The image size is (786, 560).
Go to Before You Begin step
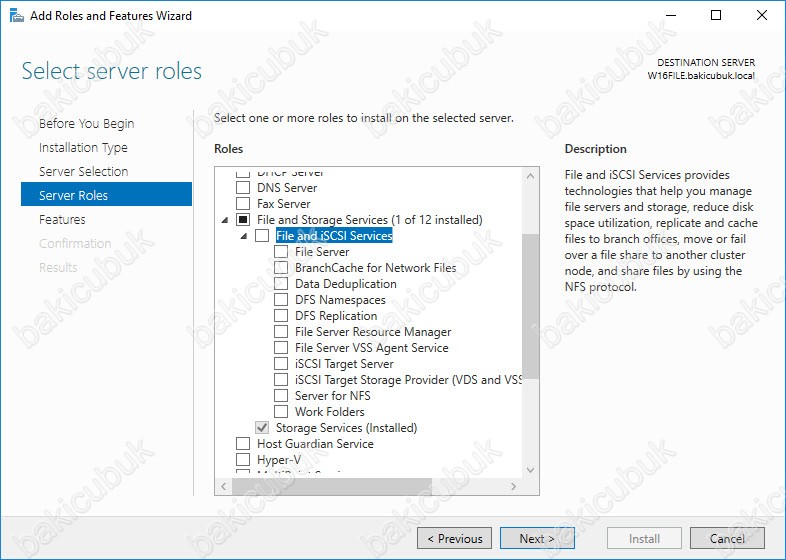coord(87,123)
